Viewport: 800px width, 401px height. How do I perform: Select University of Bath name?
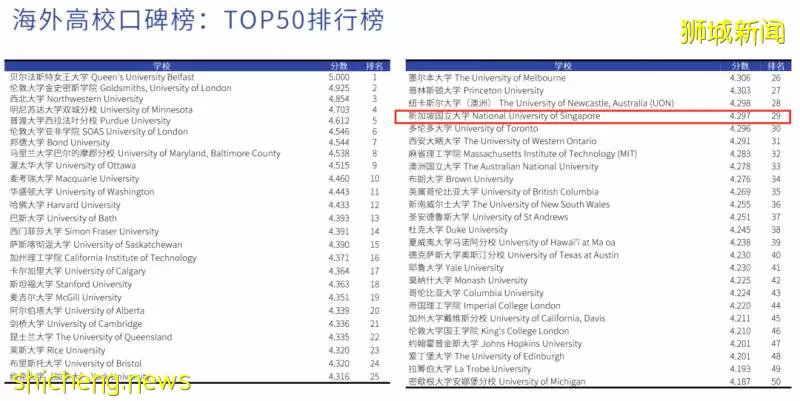[63, 219]
